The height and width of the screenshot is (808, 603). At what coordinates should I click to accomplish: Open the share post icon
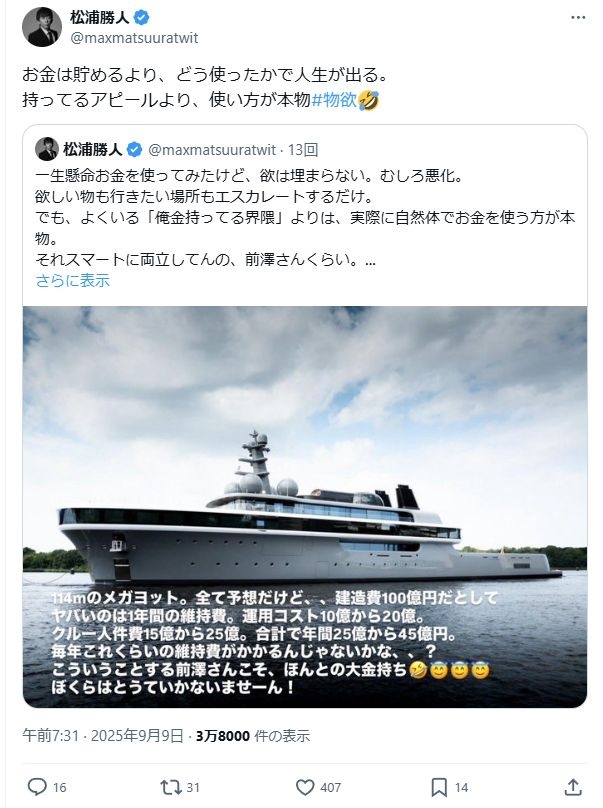tap(572, 786)
